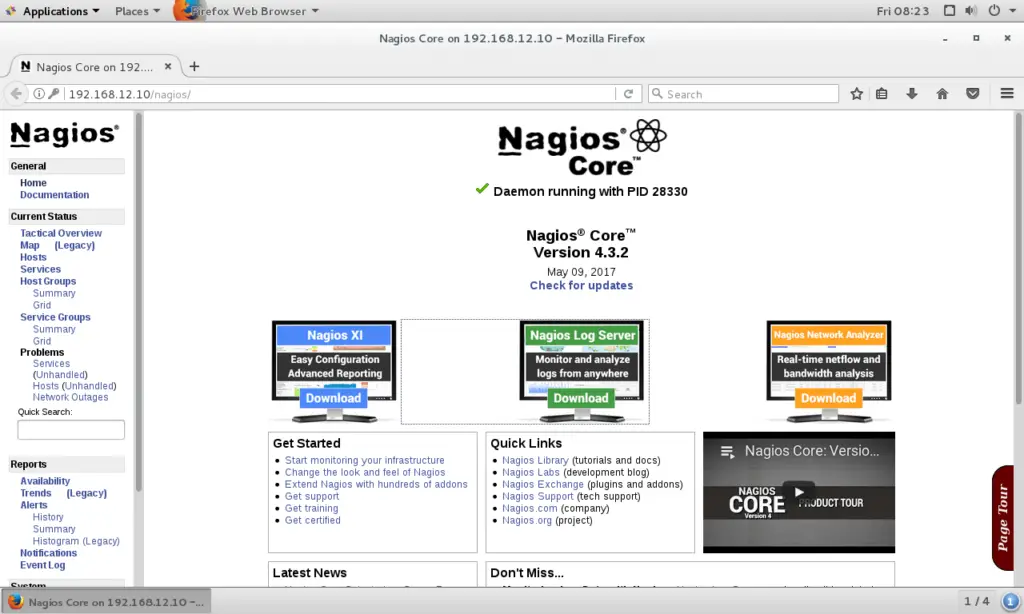
Task: Click the key permissions icon in address bar
Action: click(x=54, y=93)
